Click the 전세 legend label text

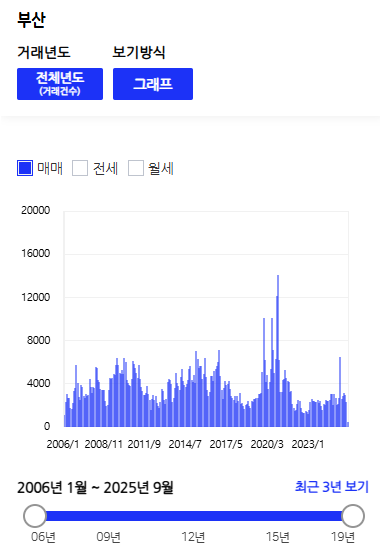105,168
